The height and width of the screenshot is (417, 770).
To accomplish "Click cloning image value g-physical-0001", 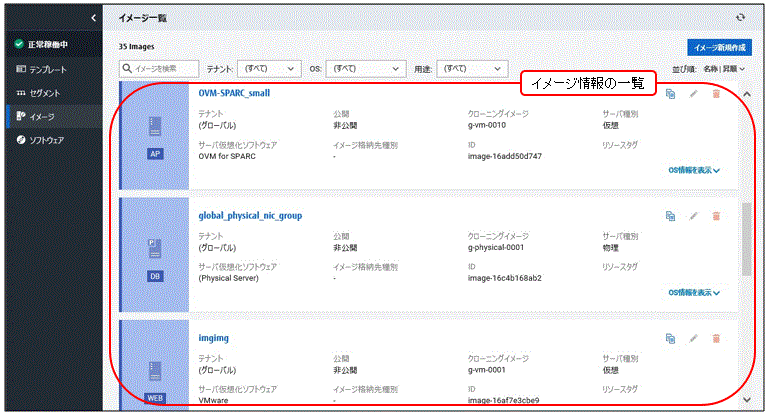I will [x=495, y=247].
